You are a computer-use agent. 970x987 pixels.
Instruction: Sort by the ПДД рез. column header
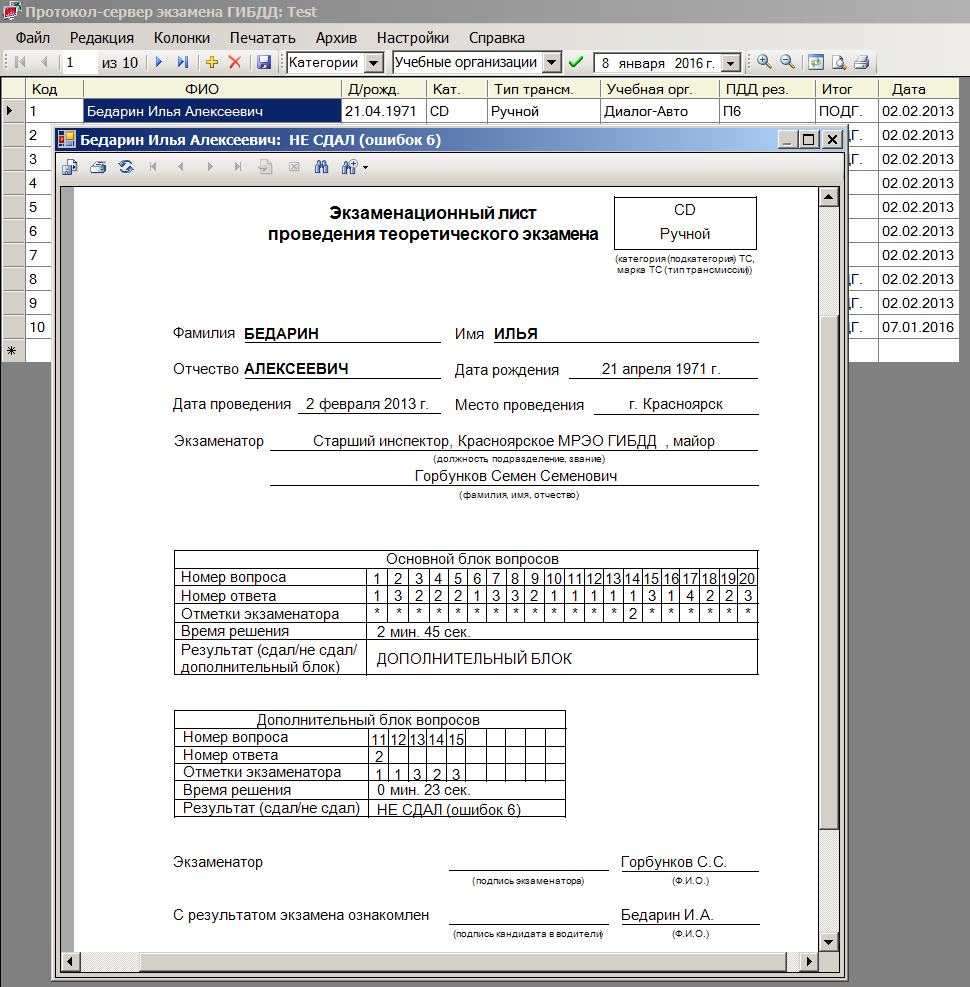[767, 89]
